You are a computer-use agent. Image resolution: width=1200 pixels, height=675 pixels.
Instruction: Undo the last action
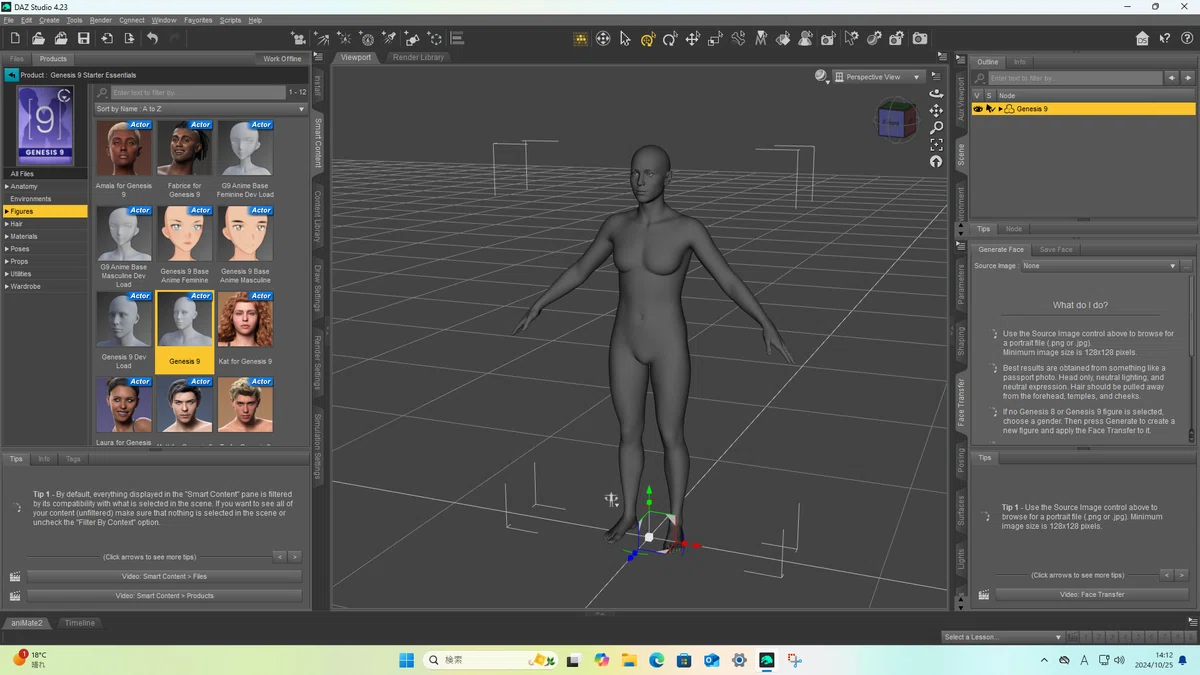(152, 39)
